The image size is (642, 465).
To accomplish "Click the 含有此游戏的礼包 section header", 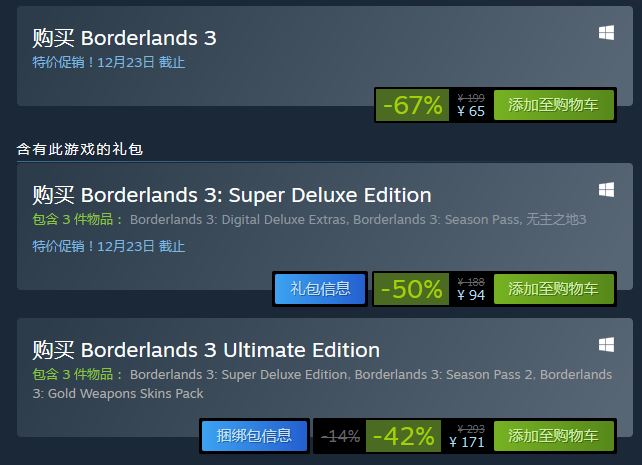I will pyautogui.click(x=80, y=149).
